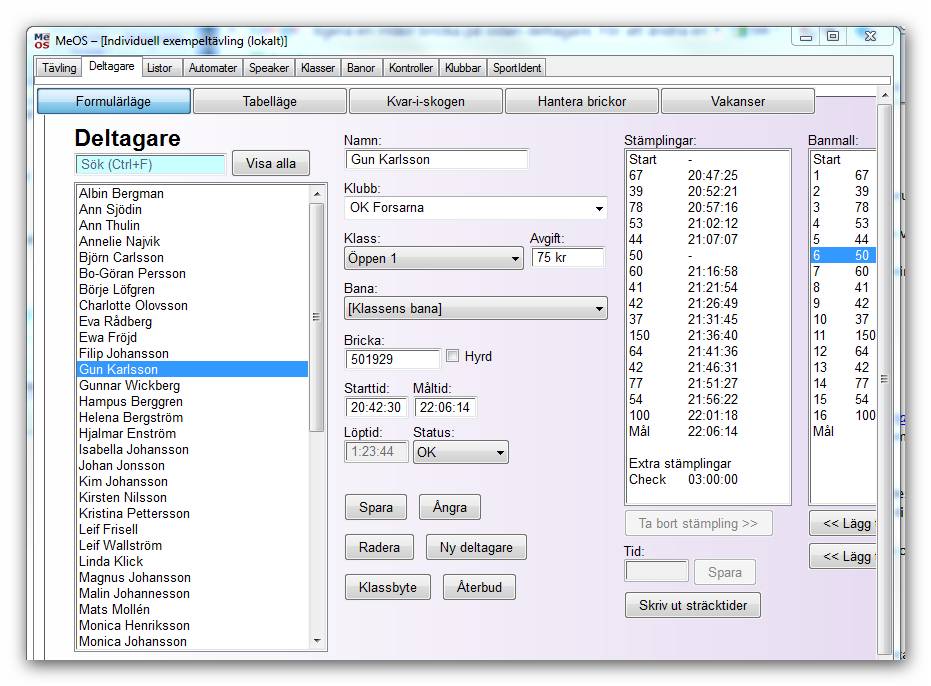Click the participant list scroll up arrow
The image size is (931, 686).
[x=317, y=194]
